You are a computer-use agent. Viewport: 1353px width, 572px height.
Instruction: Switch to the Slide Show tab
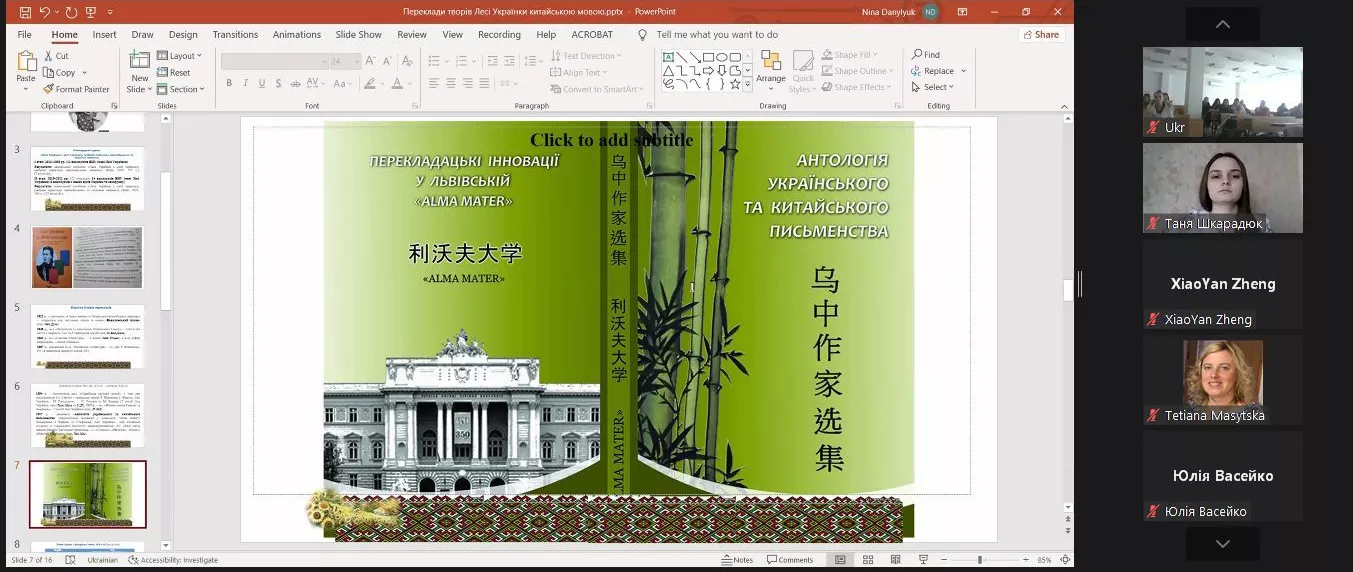tap(357, 34)
